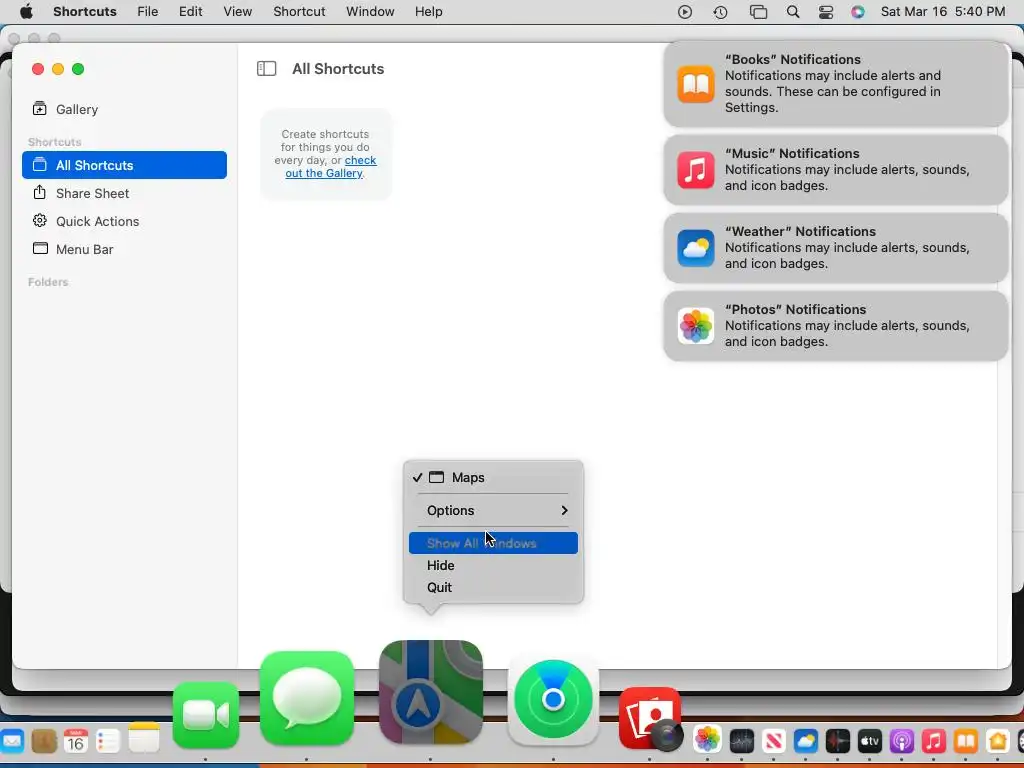This screenshot has width=1024, height=768.
Task: Click the Maps icon in the Dock
Action: point(430,692)
